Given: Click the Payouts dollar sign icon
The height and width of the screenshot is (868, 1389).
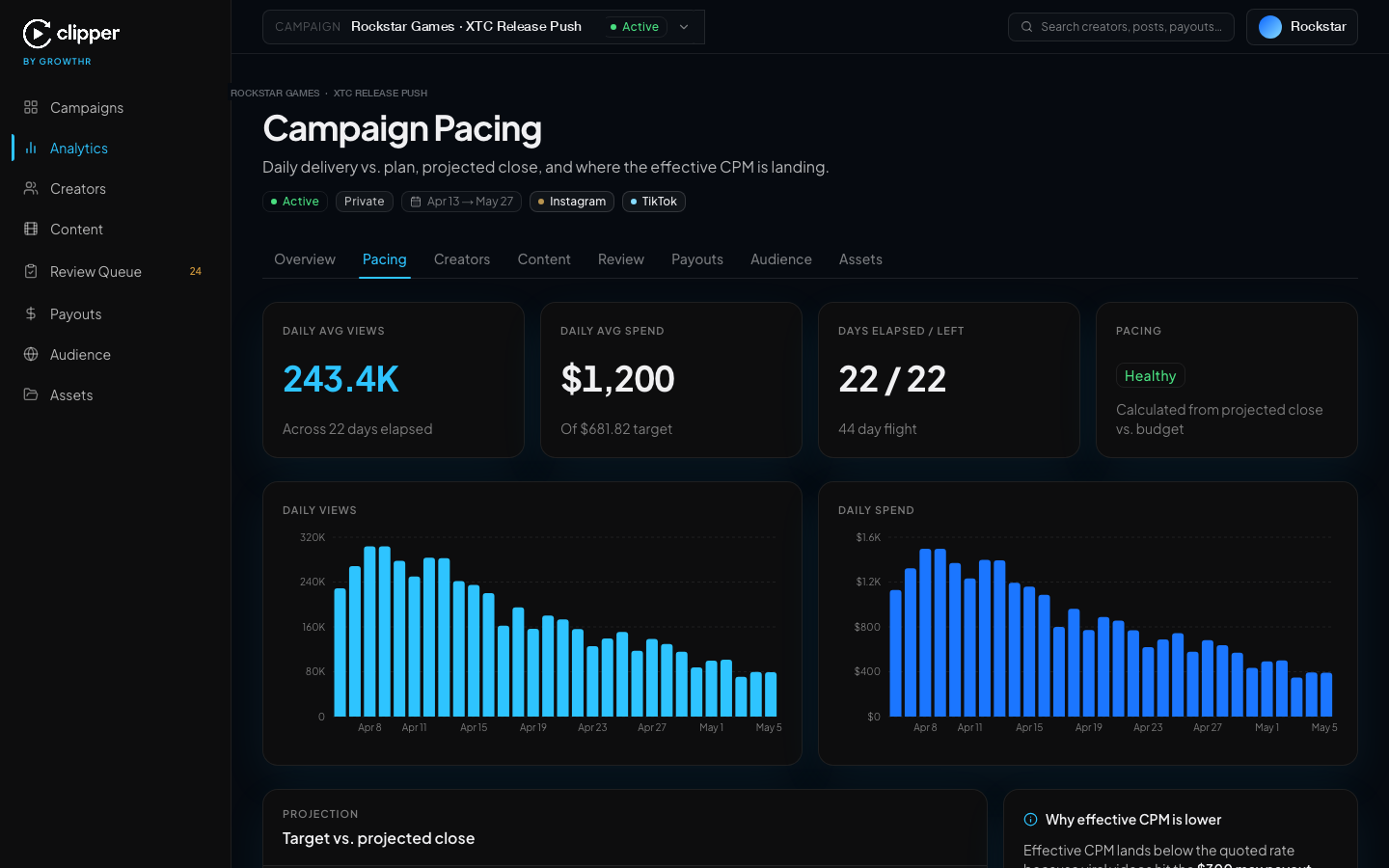Looking at the screenshot, I should coord(31,313).
